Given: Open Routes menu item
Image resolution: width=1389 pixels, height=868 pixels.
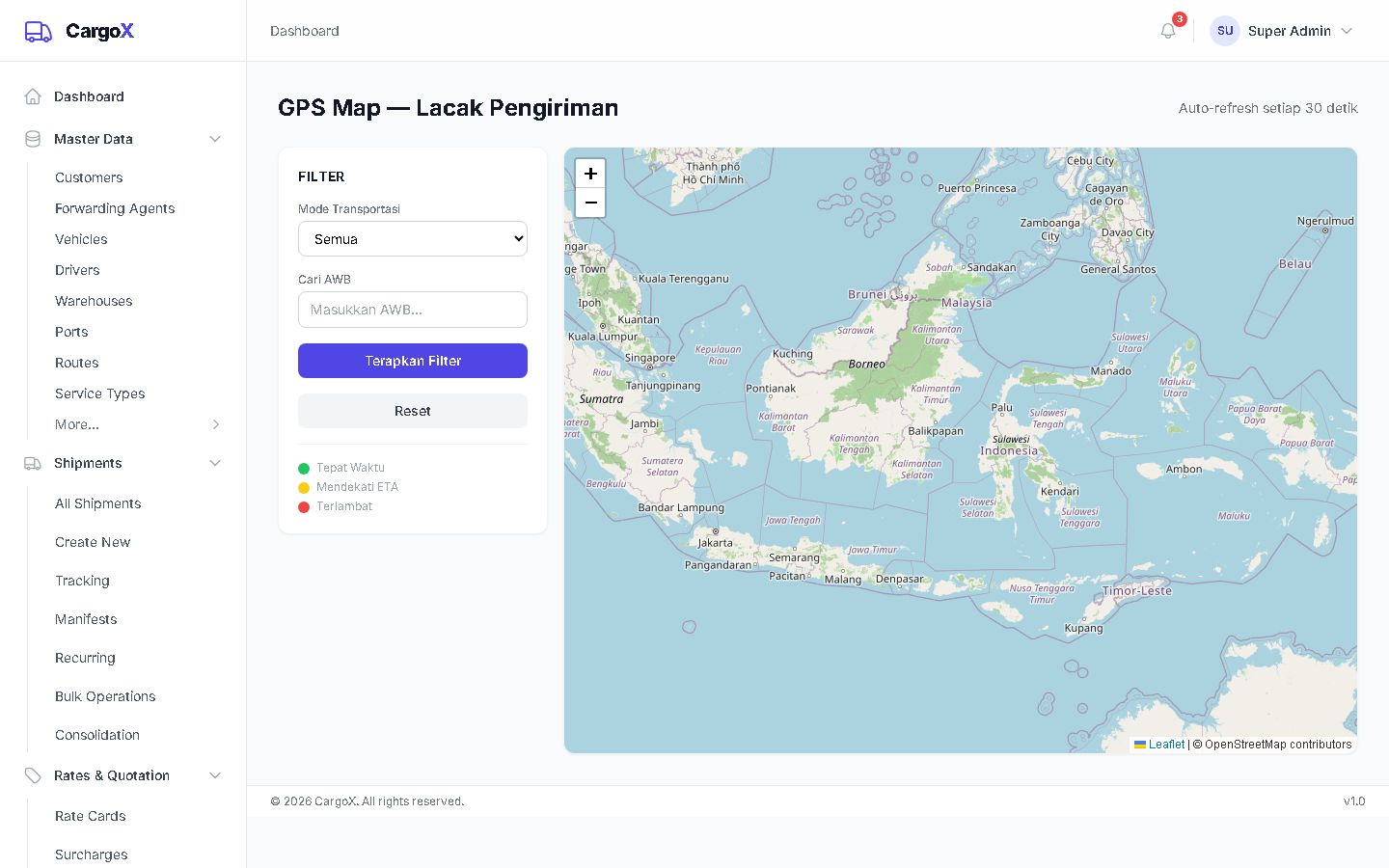Looking at the screenshot, I should 77,363.
